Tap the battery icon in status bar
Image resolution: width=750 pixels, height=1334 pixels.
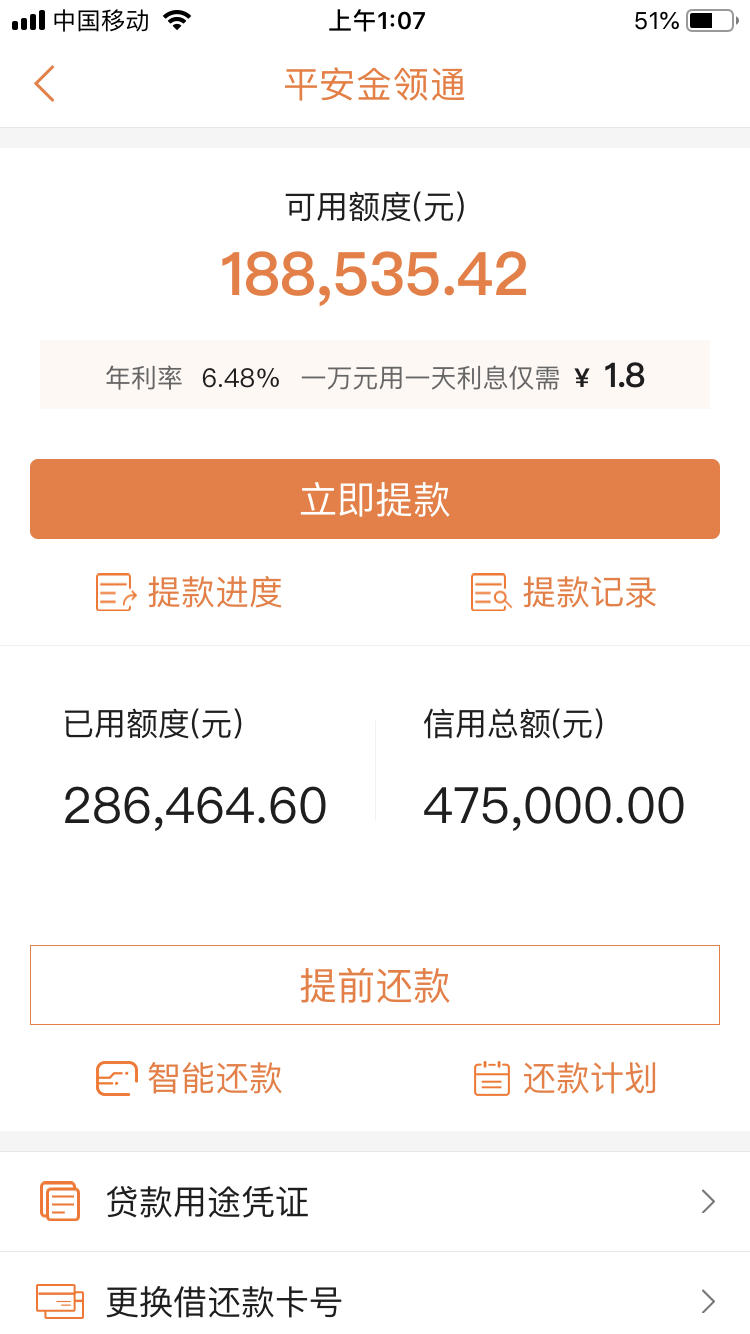pos(711,20)
